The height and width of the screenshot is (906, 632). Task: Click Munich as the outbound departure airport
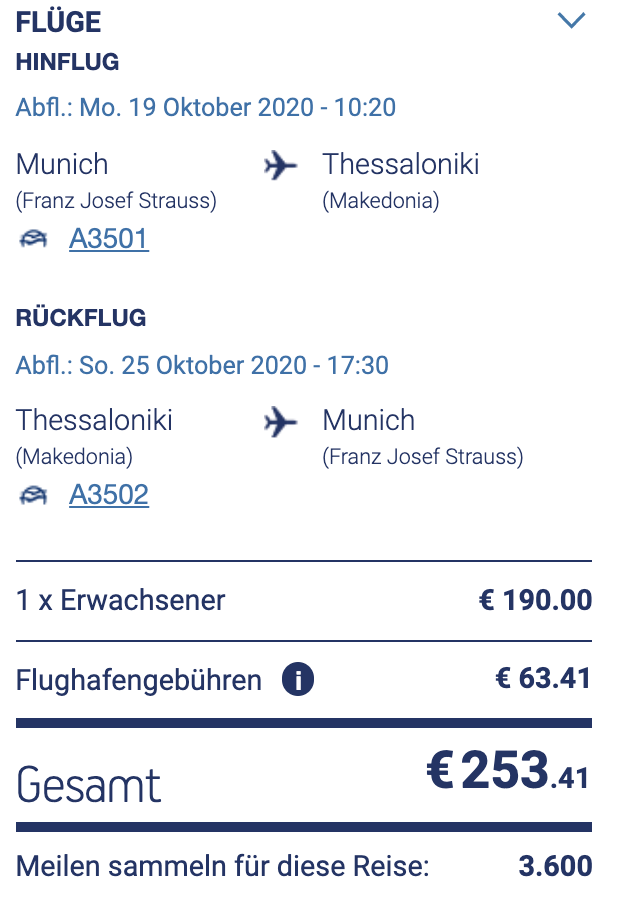[x=62, y=165]
